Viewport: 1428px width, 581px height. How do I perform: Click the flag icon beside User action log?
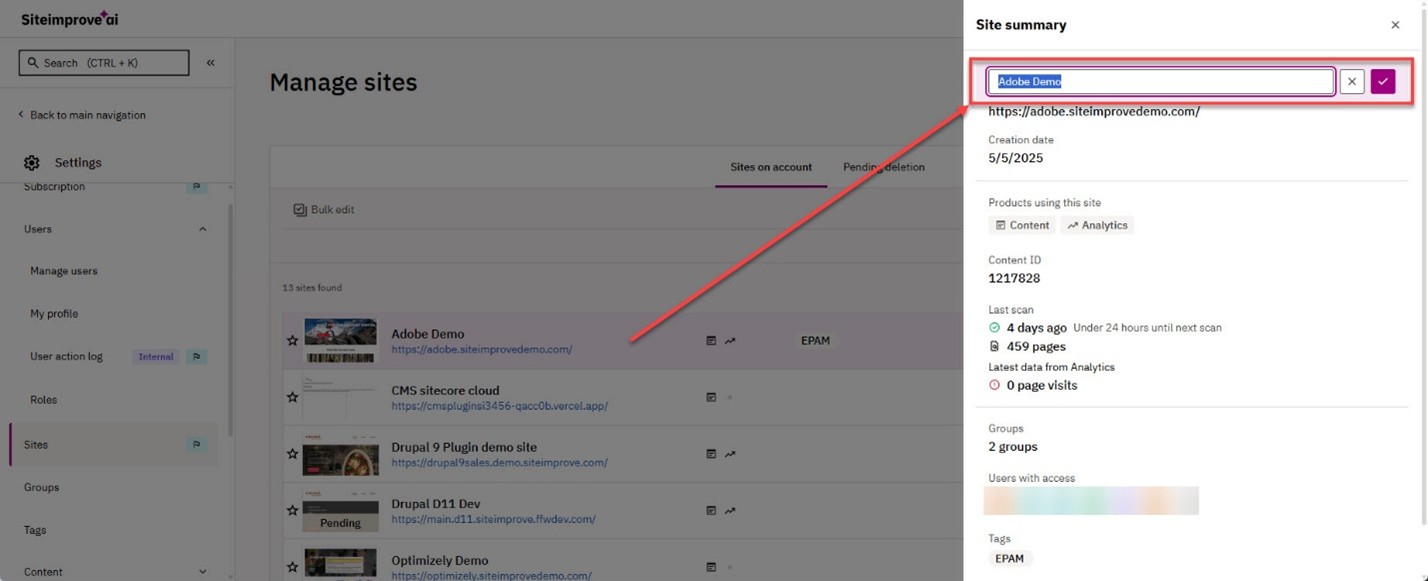pyautogui.click(x=197, y=357)
